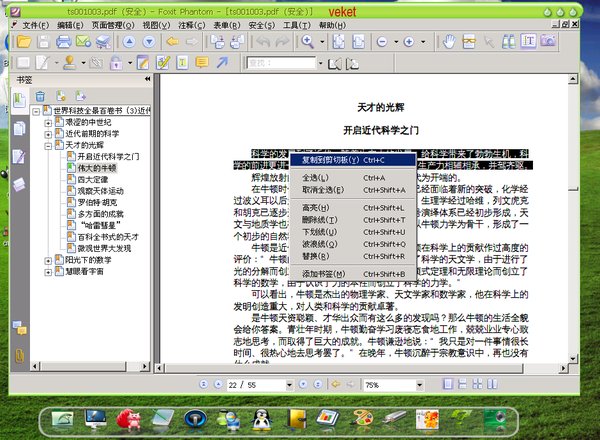
Task: Expand the 阳光下的数学 bookmark node
Action: click(x=48, y=260)
